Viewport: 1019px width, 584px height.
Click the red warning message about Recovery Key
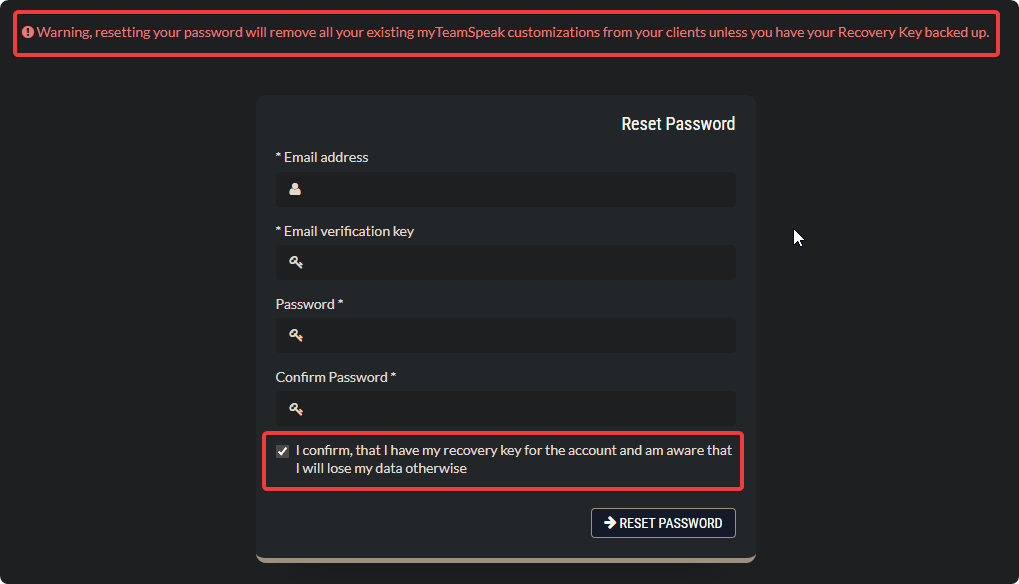tap(512, 32)
